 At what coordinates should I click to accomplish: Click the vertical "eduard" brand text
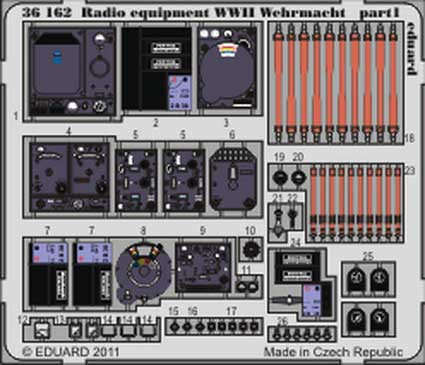(412, 49)
